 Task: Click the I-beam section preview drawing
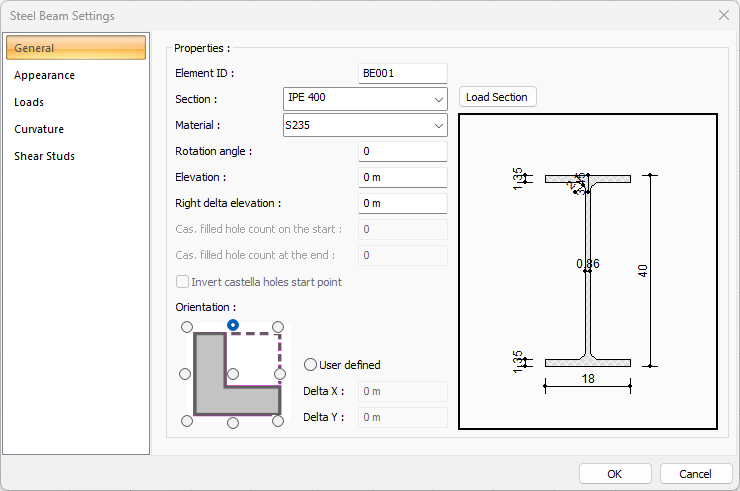click(x=588, y=271)
